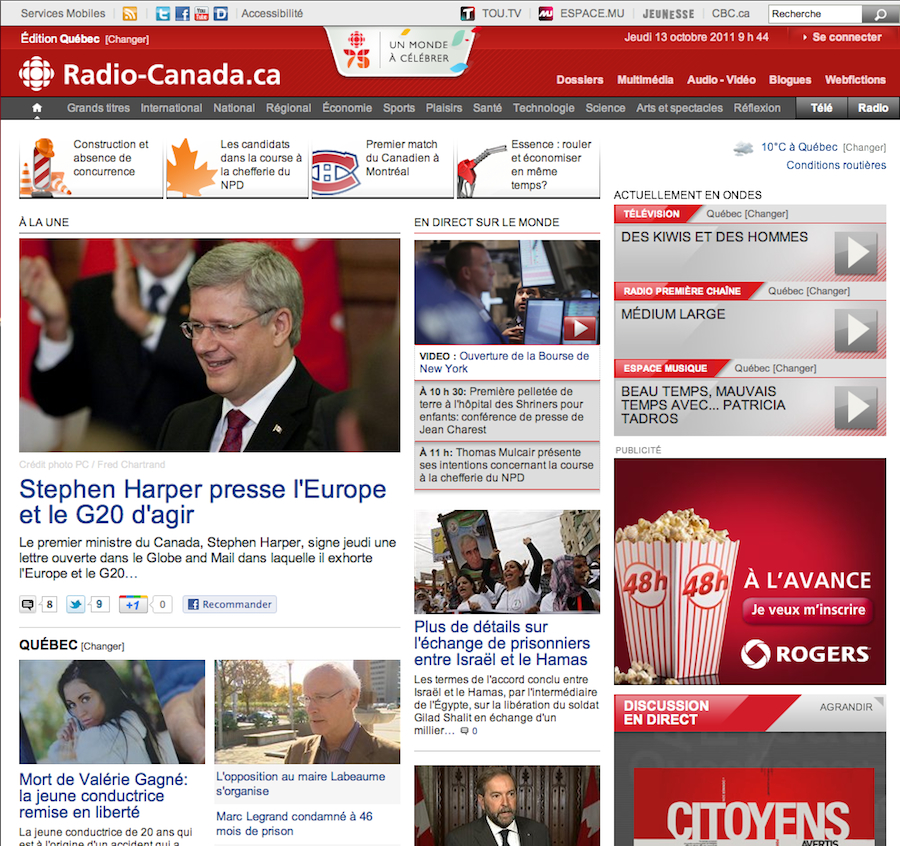Open the Twitter icon in top bar

(163, 13)
